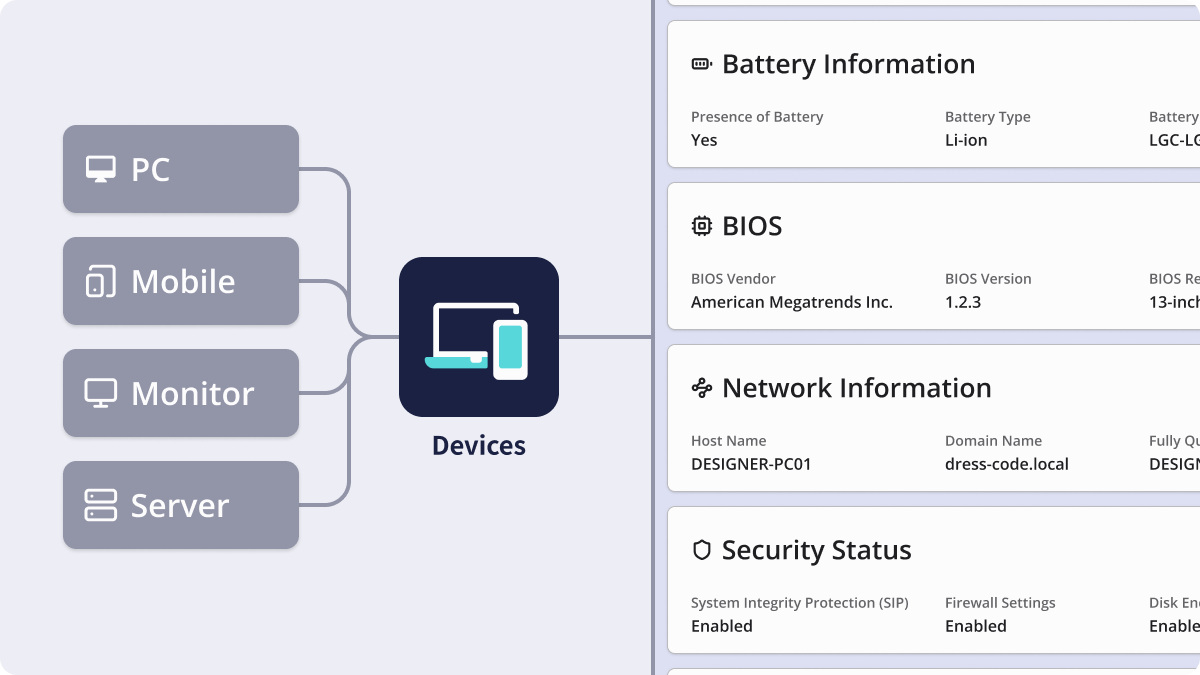Select the Mobile device category button
This screenshot has width=1200, height=675.
pos(181,281)
